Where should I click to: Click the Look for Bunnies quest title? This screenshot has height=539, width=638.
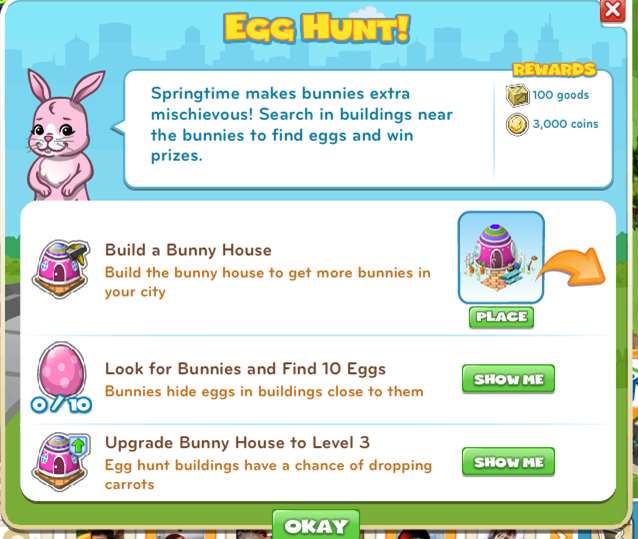[245, 369]
